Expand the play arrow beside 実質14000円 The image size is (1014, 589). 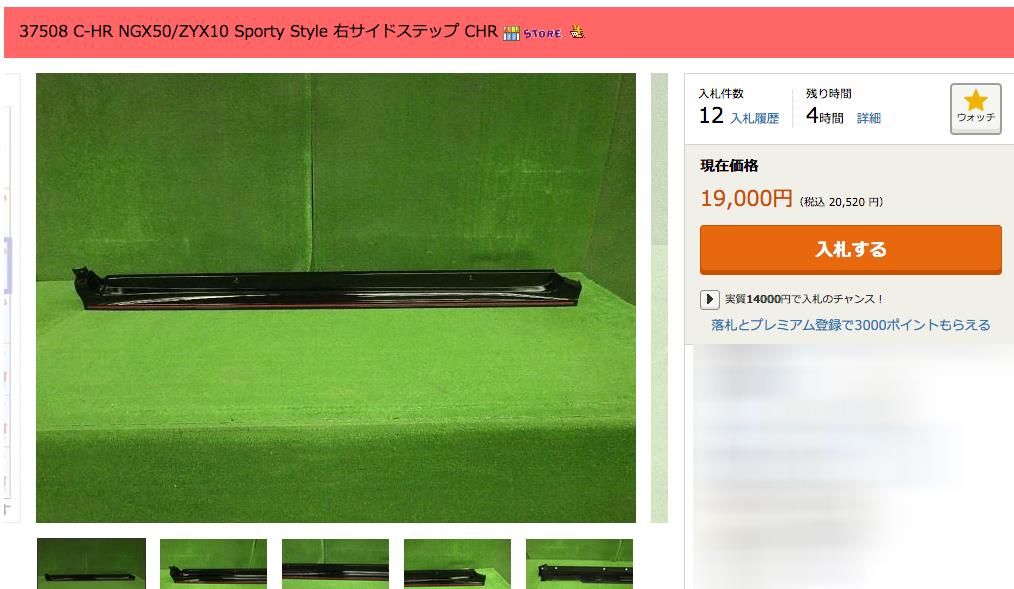(x=709, y=299)
